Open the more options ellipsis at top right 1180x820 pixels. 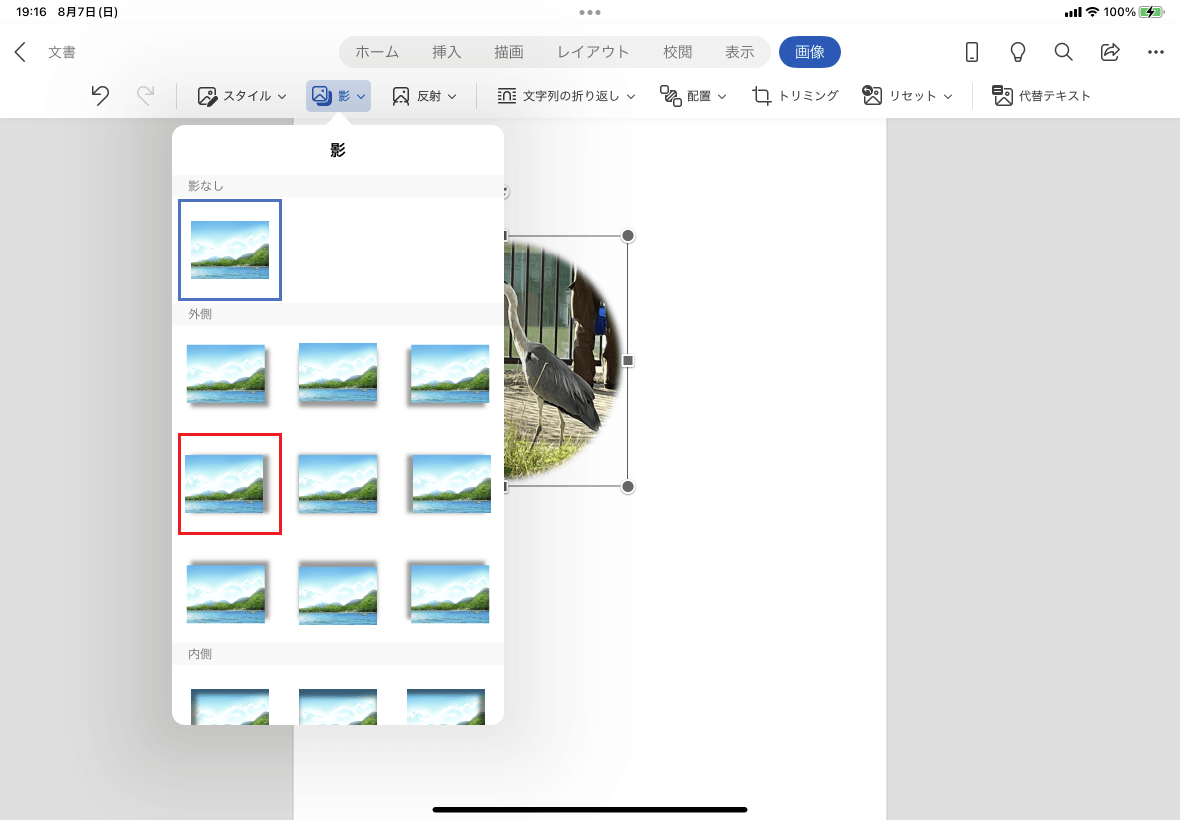[x=1156, y=52]
